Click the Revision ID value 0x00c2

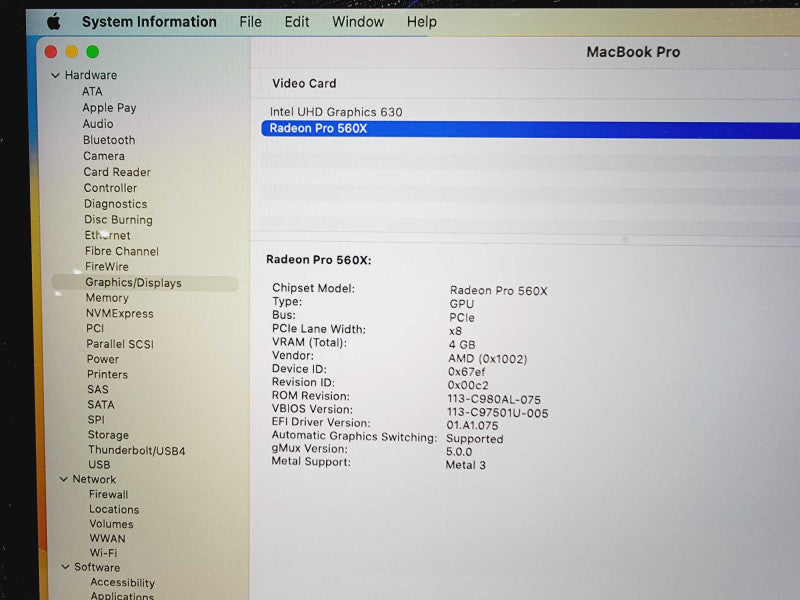point(468,385)
